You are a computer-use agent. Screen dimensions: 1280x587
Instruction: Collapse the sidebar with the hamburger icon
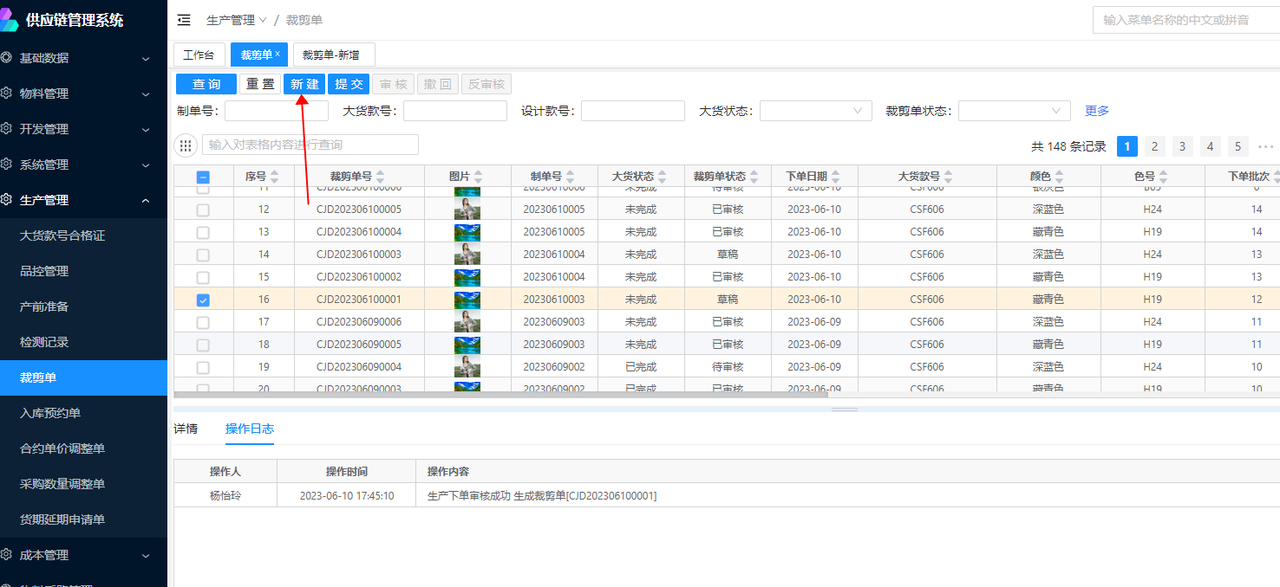pyautogui.click(x=184, y=20)
